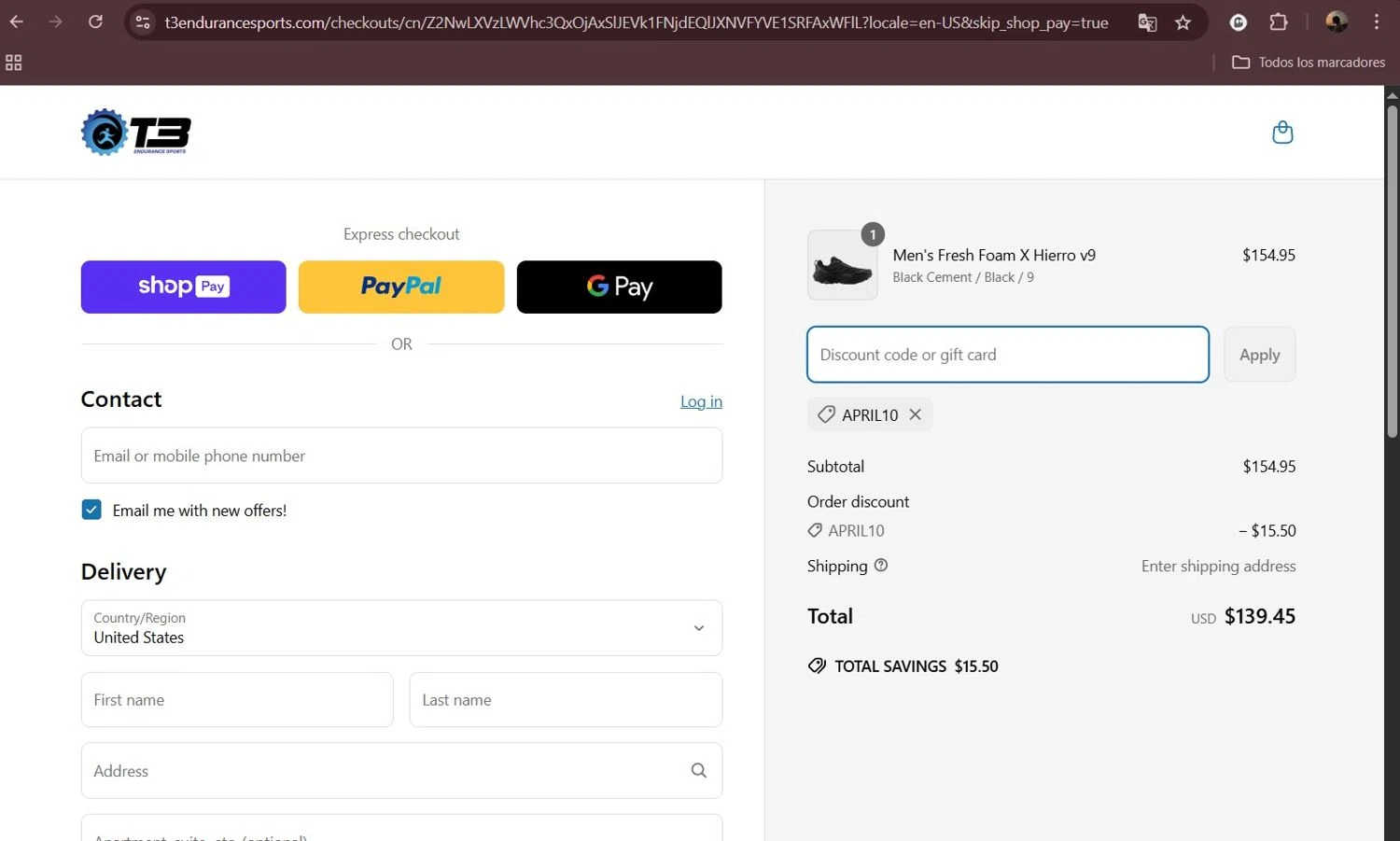The width and height of the screenshot is (1400, 841).
Task: Click the First name field
Action: click(x=237, y=700)
